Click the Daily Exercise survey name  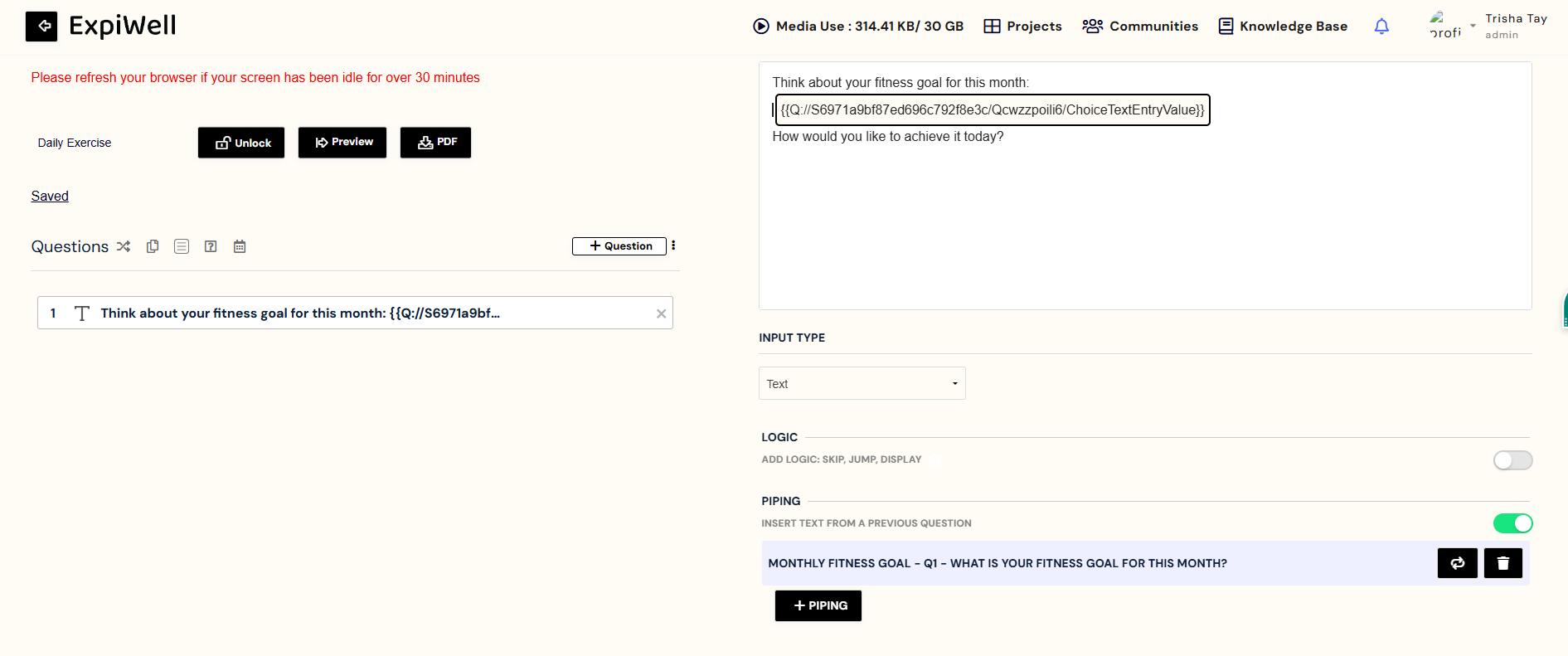tap(75, 143)
